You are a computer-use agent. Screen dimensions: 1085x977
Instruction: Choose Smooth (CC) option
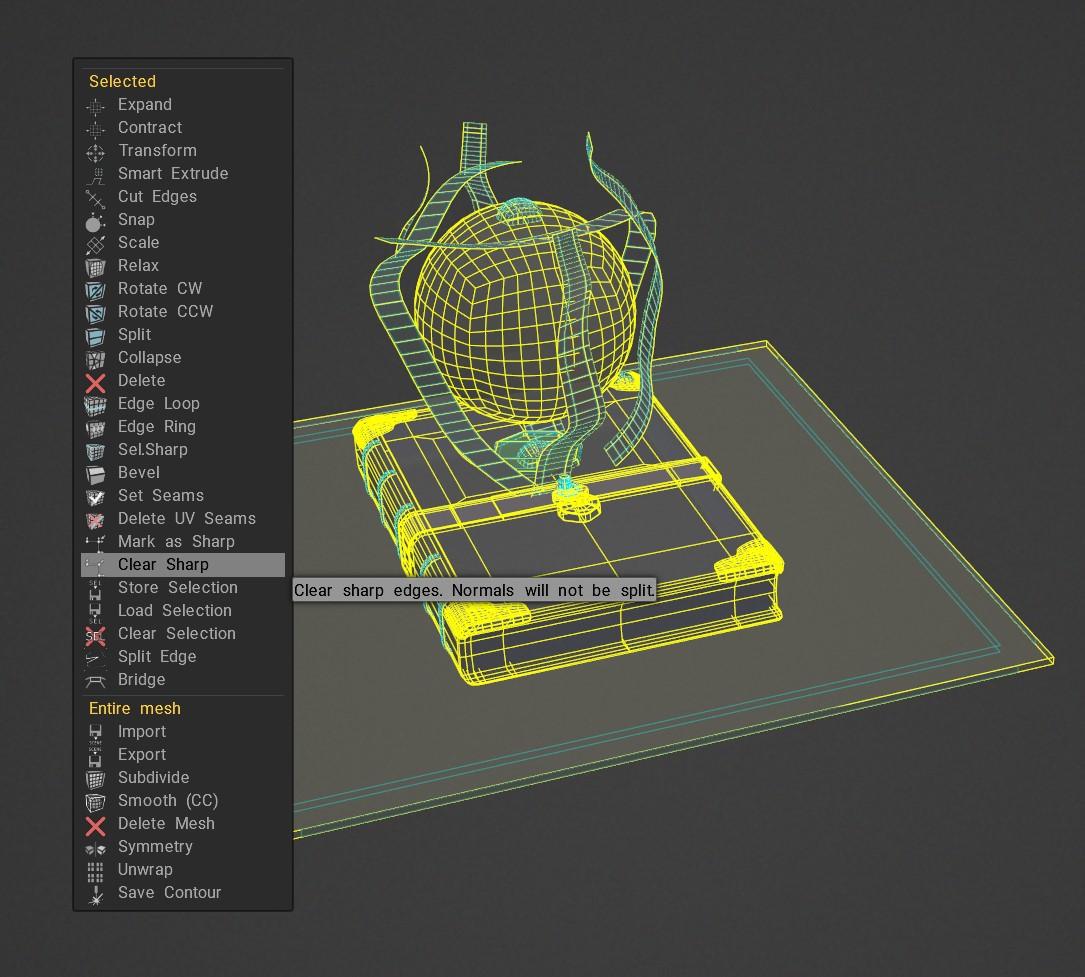coord(167,801)
